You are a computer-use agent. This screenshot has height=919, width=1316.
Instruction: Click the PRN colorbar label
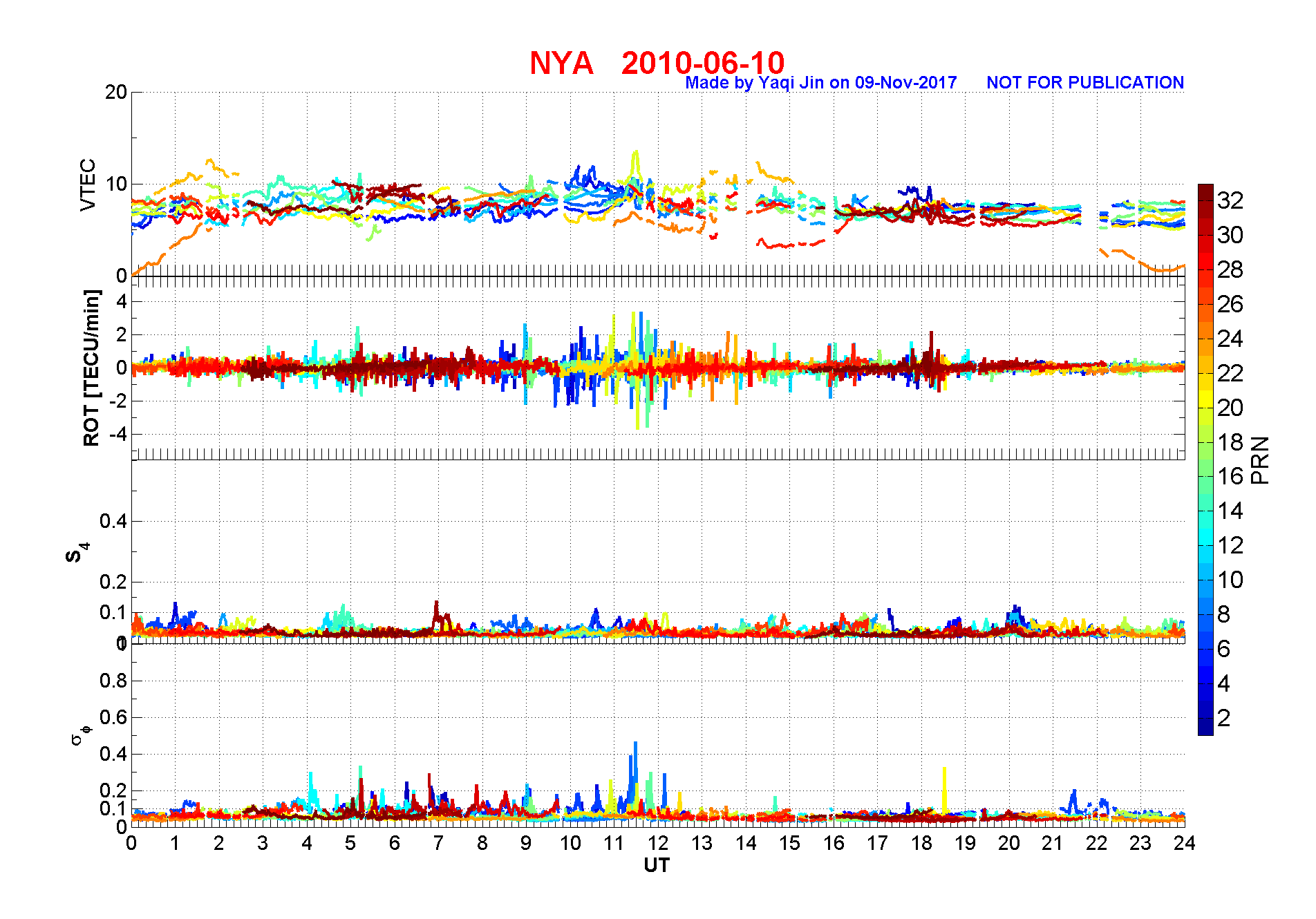pos(1261,459)
